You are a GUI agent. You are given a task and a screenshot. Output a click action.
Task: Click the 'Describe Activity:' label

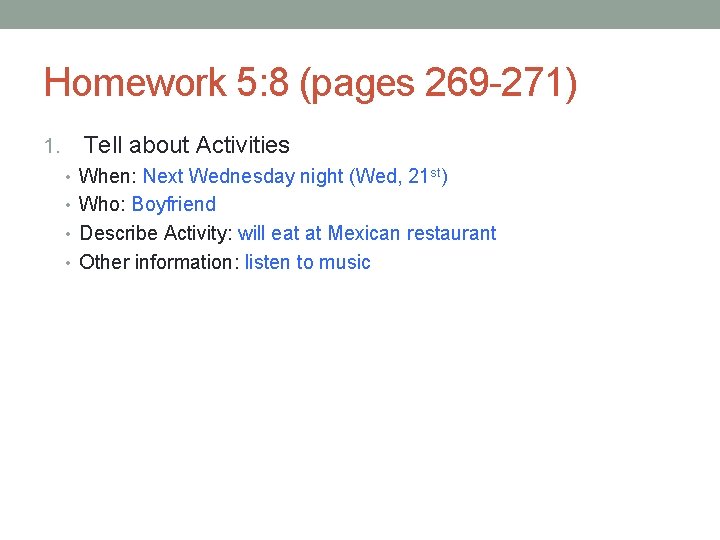pos(156,233)
